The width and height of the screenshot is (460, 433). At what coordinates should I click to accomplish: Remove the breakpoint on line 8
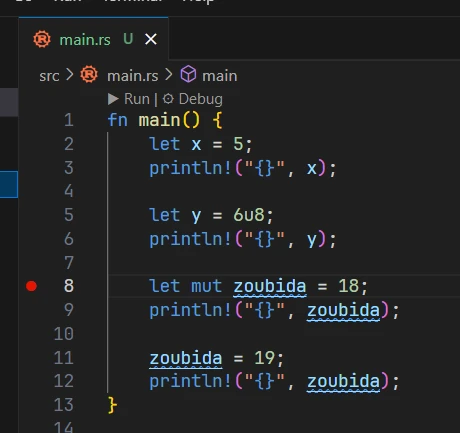[31, 286]
